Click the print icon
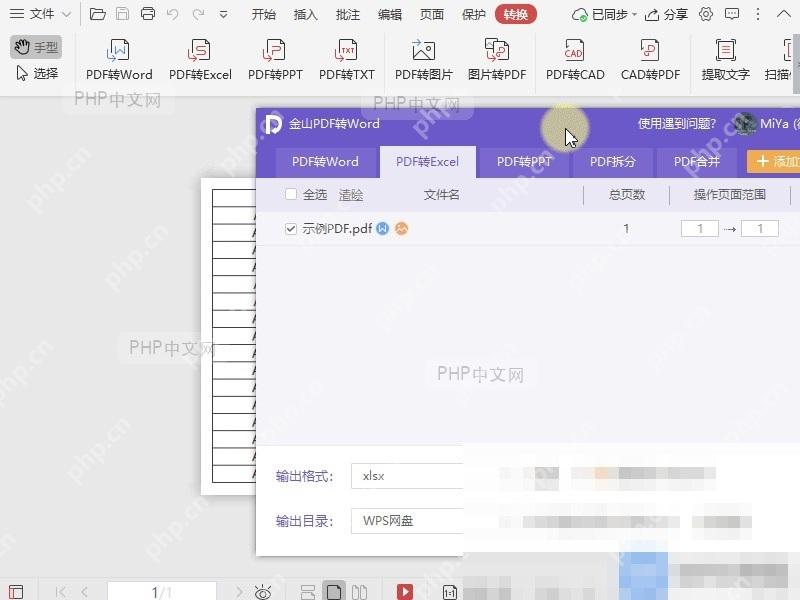The width and height of the screenshot is (800, 600). 148,14
